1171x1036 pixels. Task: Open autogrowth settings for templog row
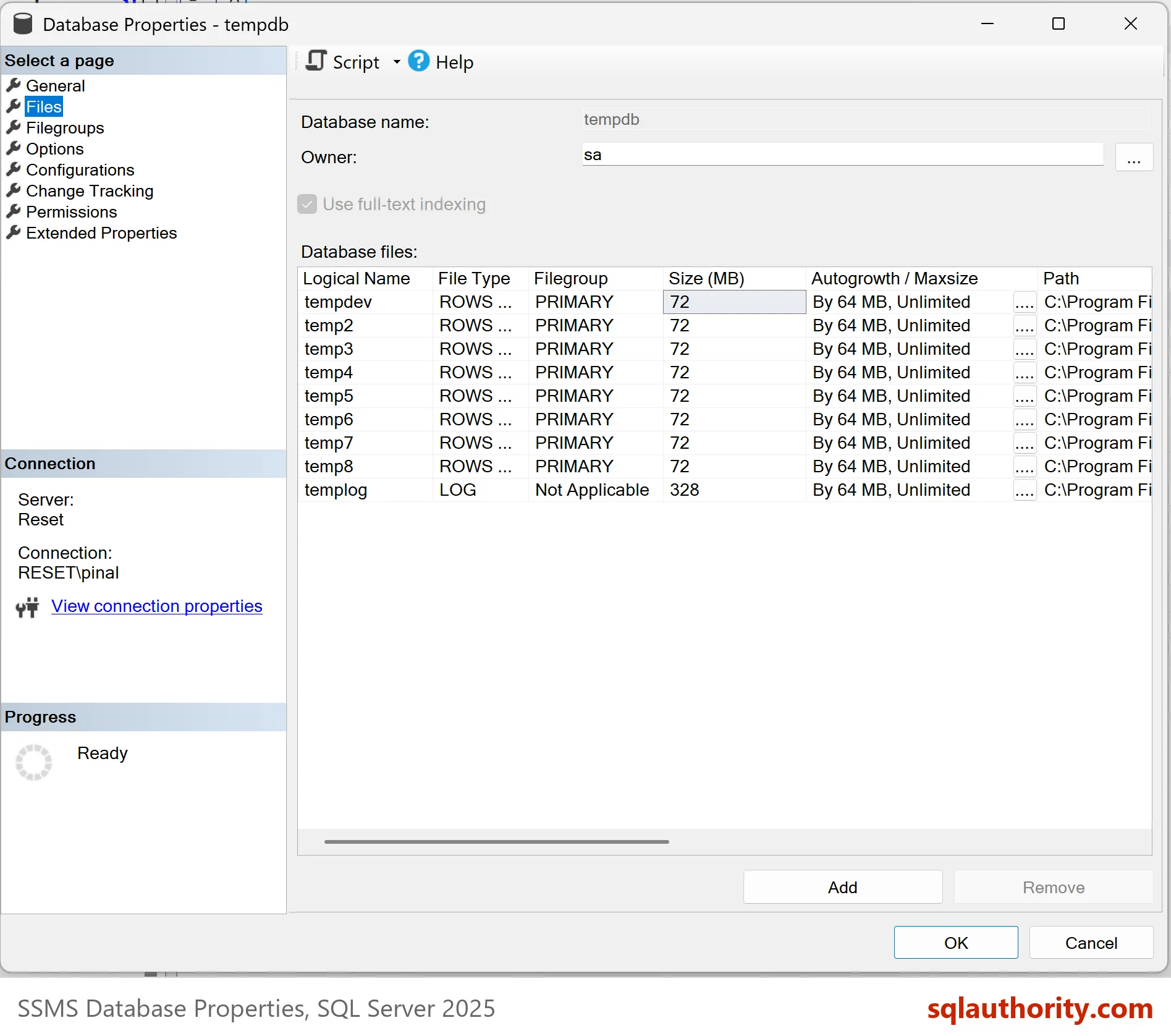point(1025,491)
